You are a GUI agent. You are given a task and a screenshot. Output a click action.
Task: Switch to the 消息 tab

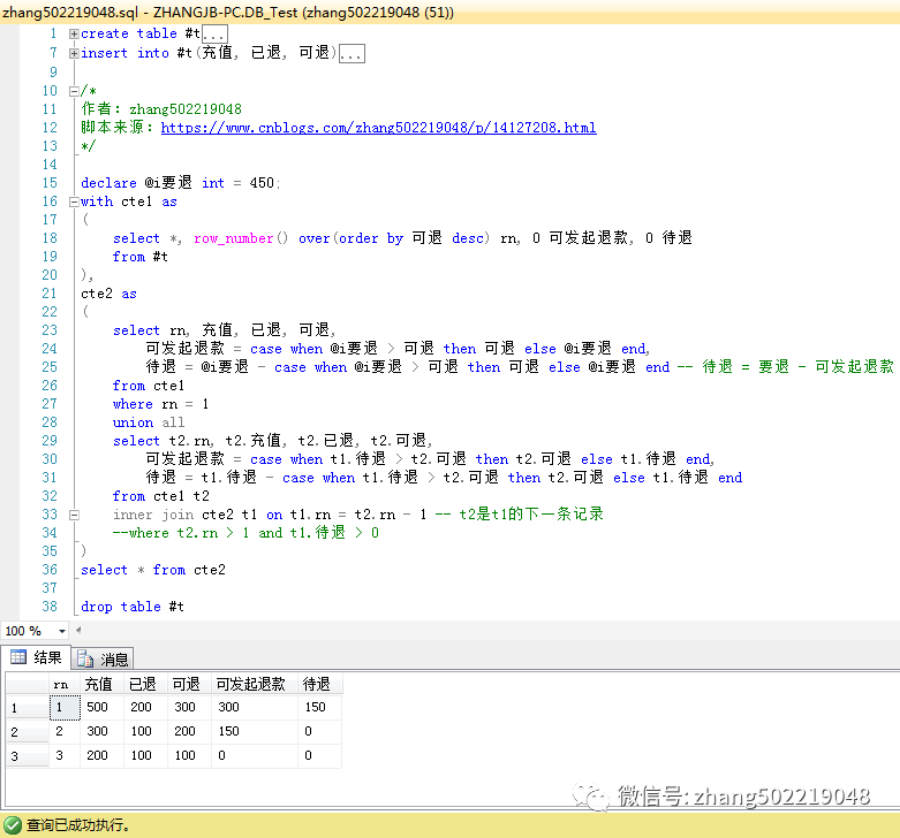(x=104, y=659)
